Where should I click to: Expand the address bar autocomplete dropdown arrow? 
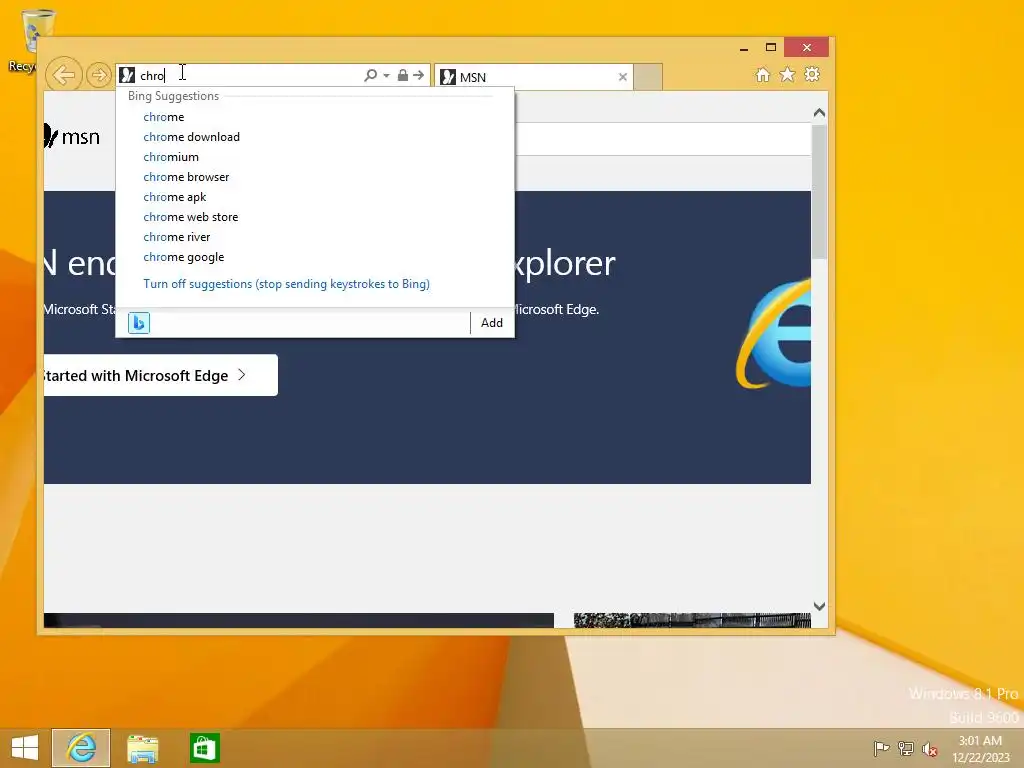[x=387, y=76]
